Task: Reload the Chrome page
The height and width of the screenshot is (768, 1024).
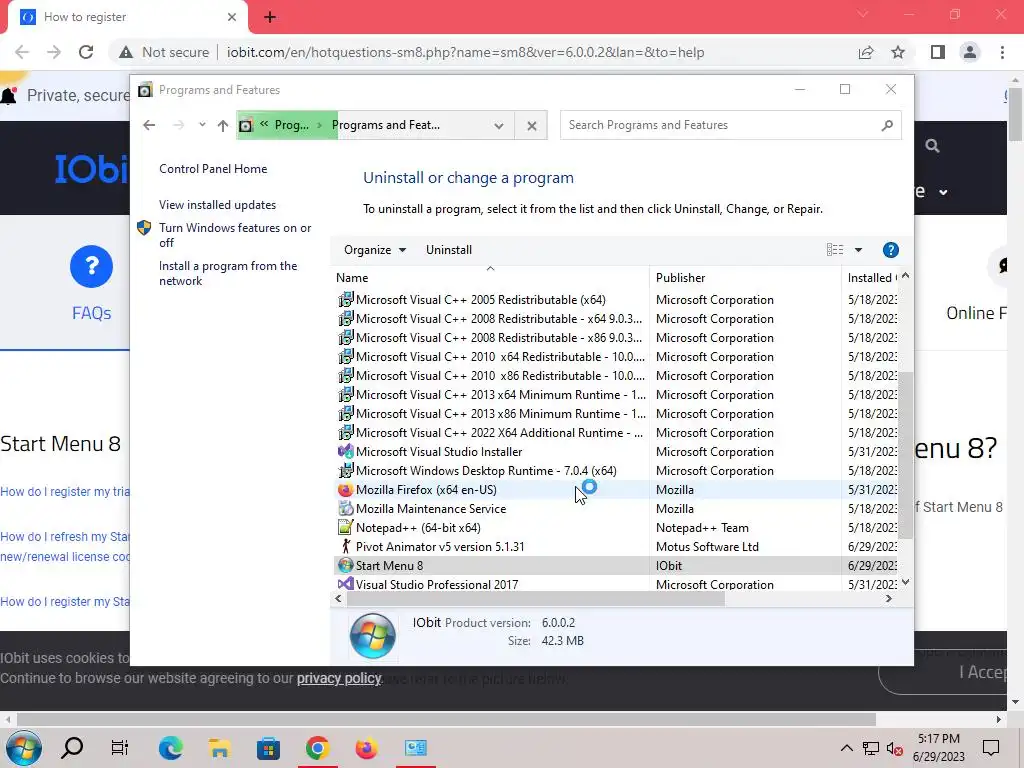Action: 86,52
